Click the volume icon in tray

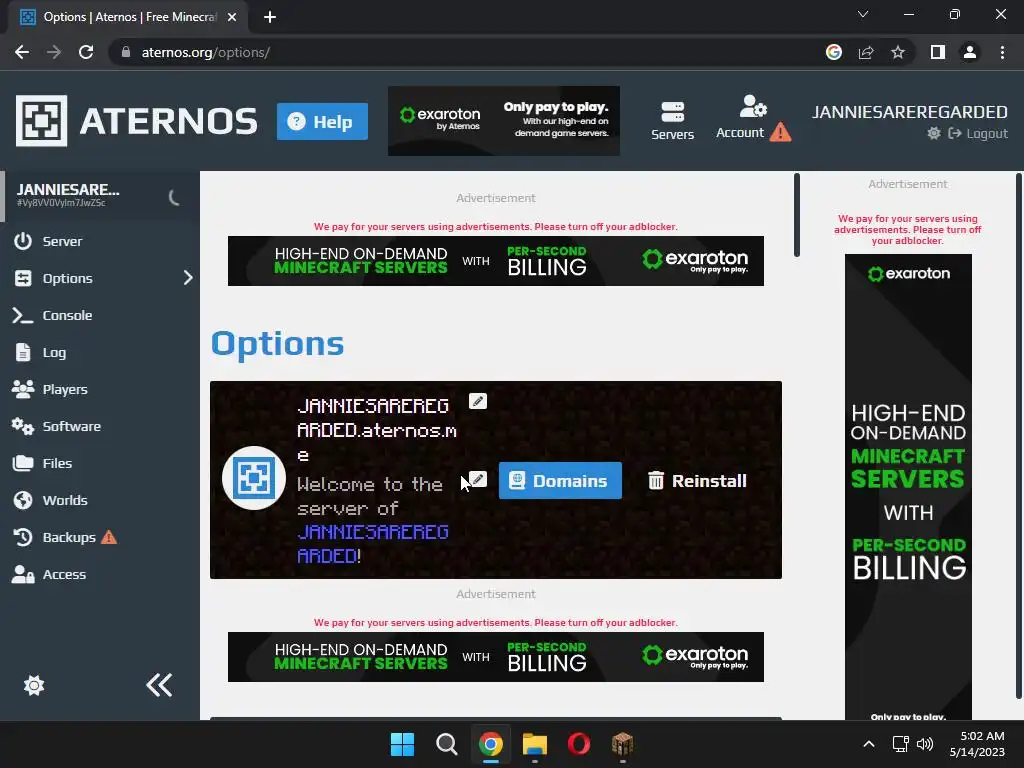click(925, 744)
